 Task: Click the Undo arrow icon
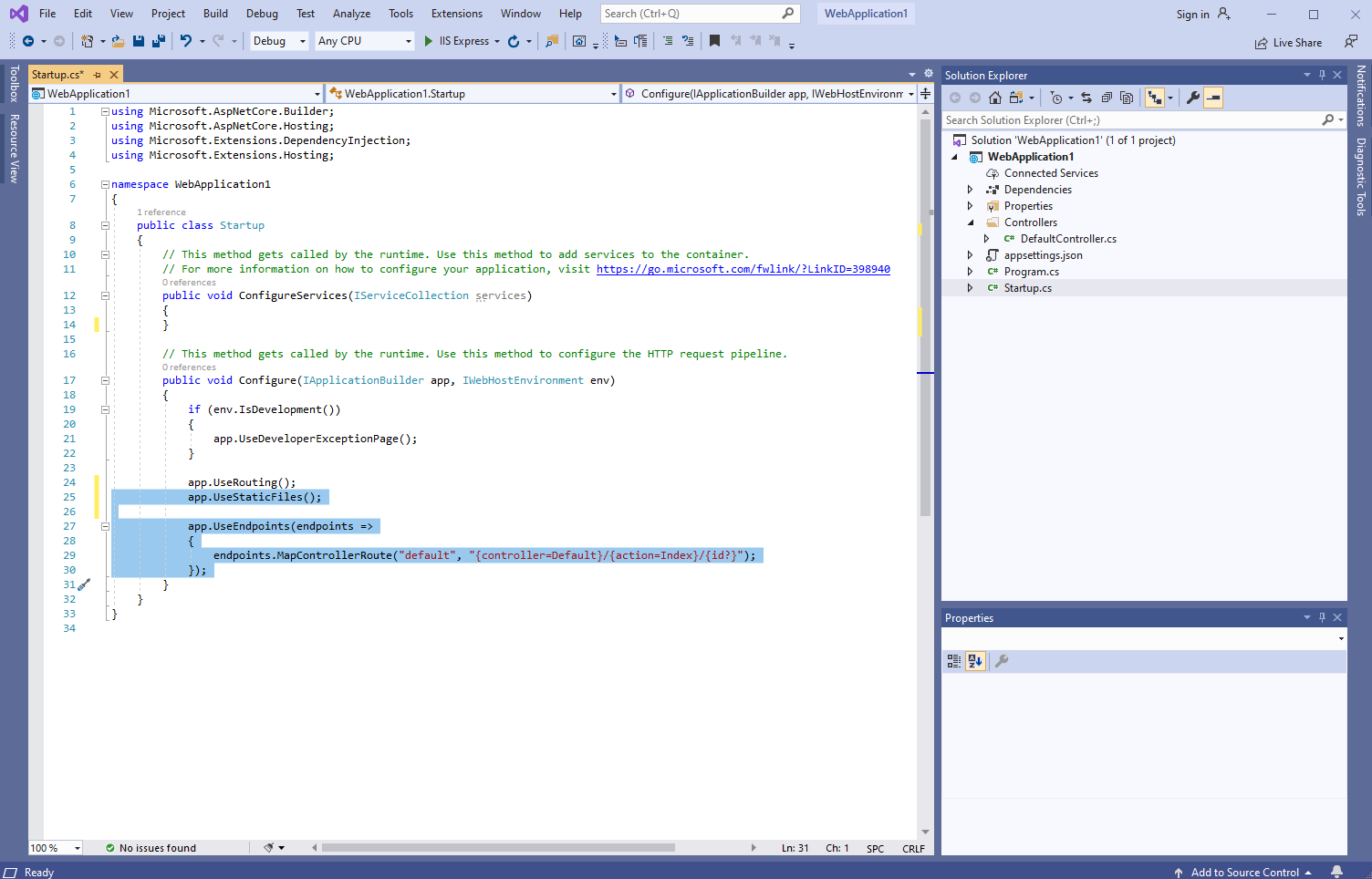click(x=186, y=41)
